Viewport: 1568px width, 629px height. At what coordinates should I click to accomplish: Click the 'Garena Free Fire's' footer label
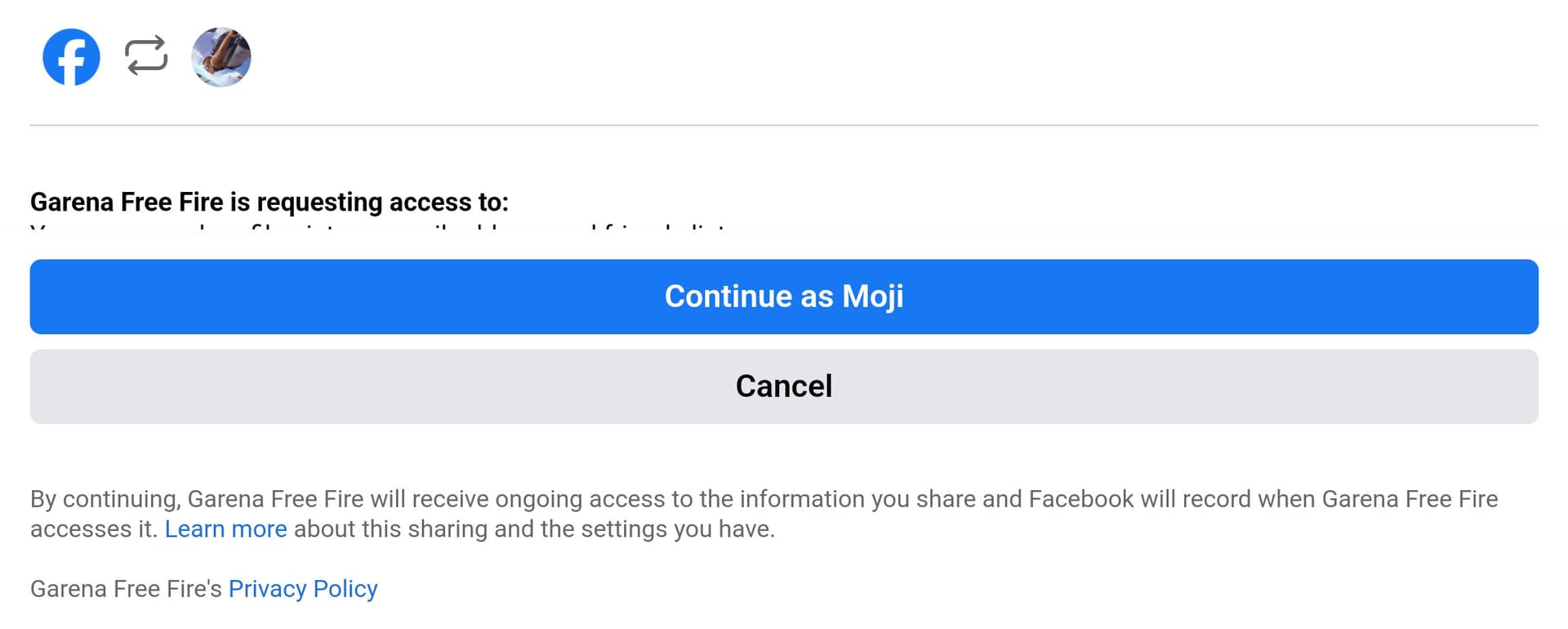126,589
